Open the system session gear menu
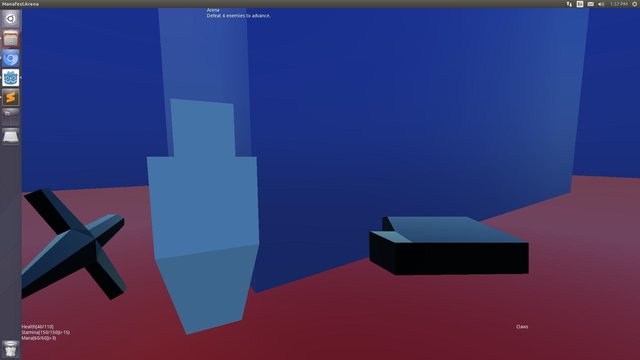Image resolution: width=640 pixels, height=360 pixels. click(635, 4)
